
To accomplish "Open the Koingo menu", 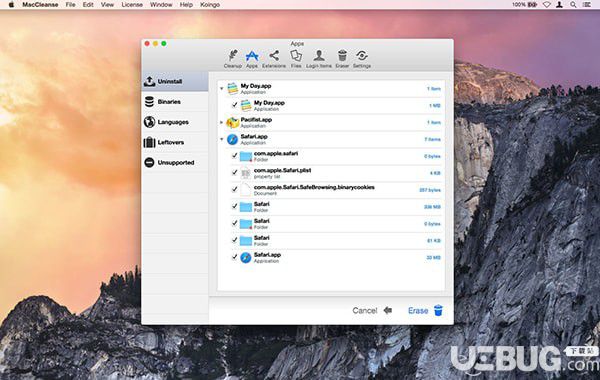I will [210, 5].
